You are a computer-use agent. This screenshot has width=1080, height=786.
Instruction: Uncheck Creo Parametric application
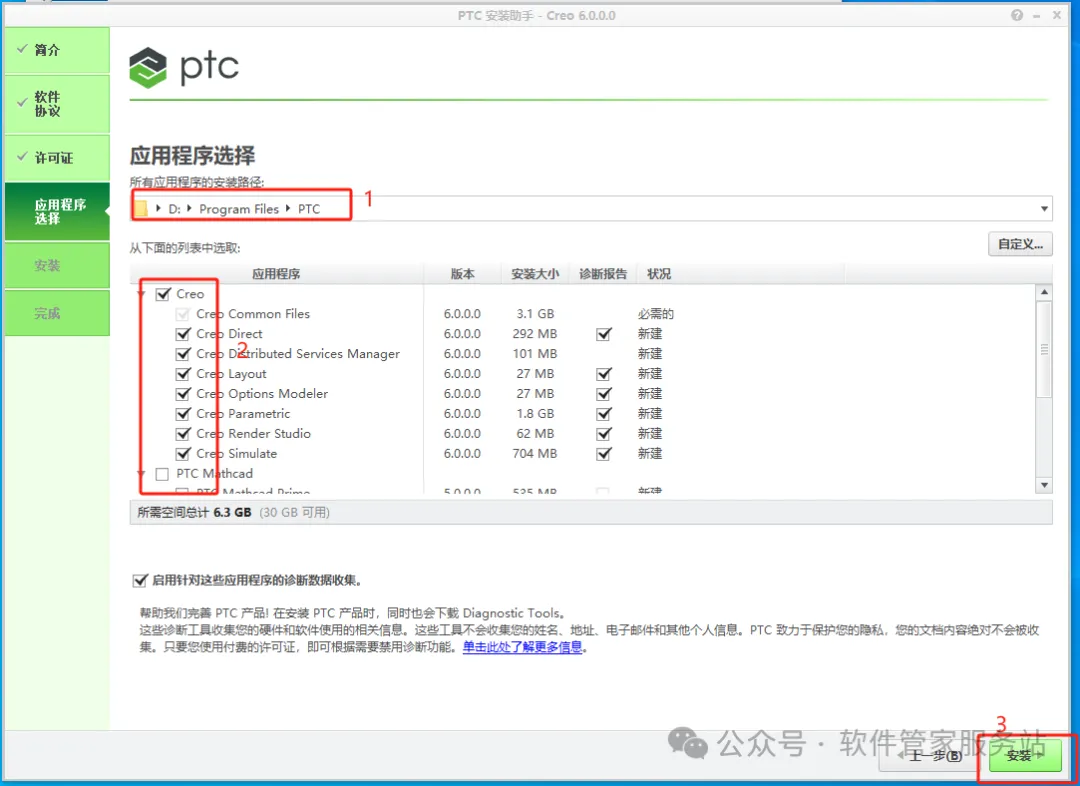[183, 414]
